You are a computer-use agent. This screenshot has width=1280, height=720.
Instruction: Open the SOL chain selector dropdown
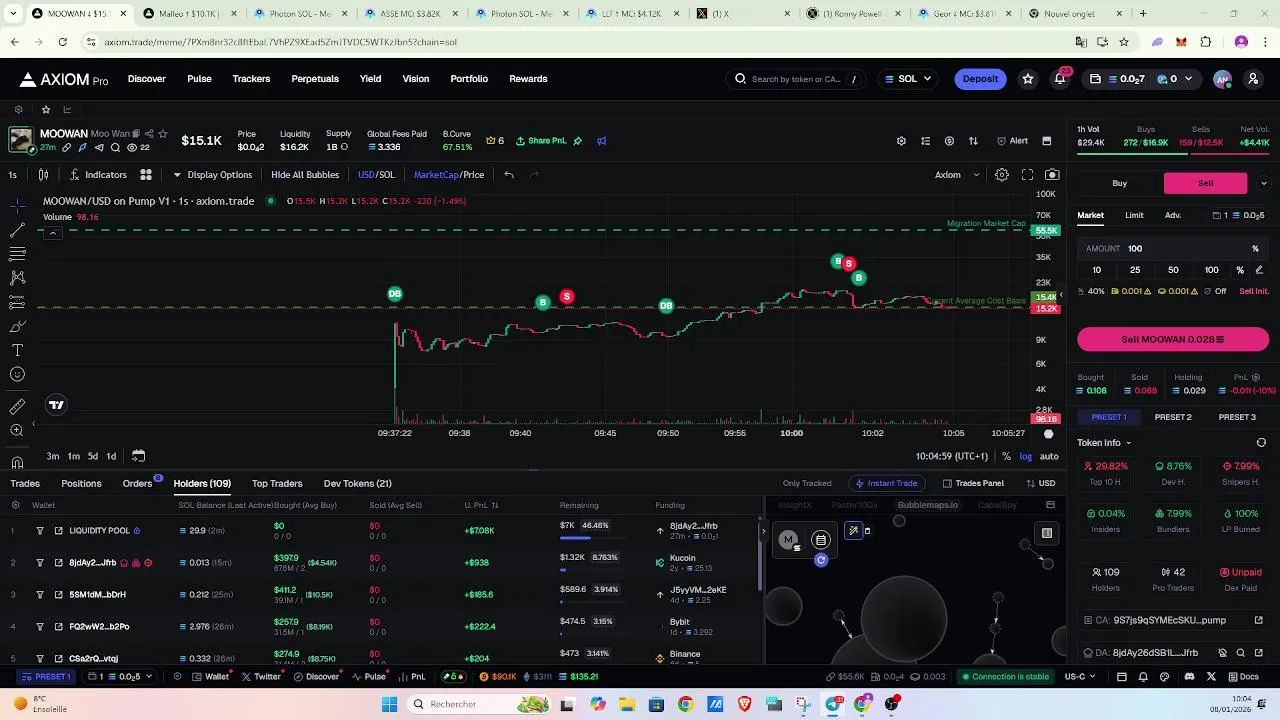[909, 79]
